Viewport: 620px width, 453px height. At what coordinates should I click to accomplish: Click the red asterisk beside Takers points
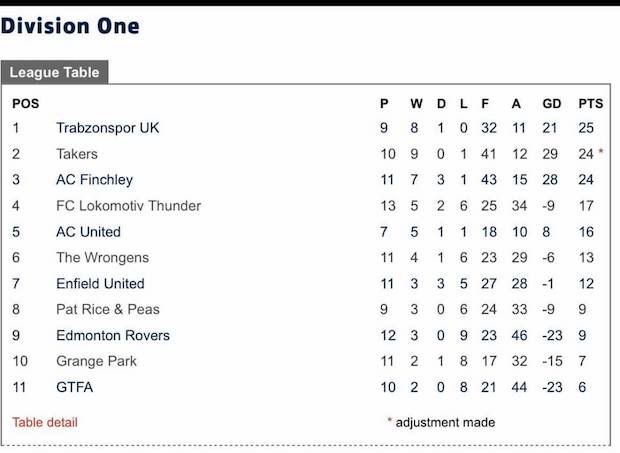[x=601, y=152]
